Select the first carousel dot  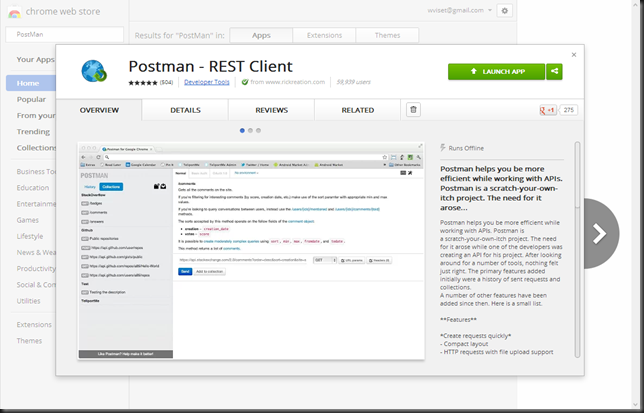click(x=242, y=131)
